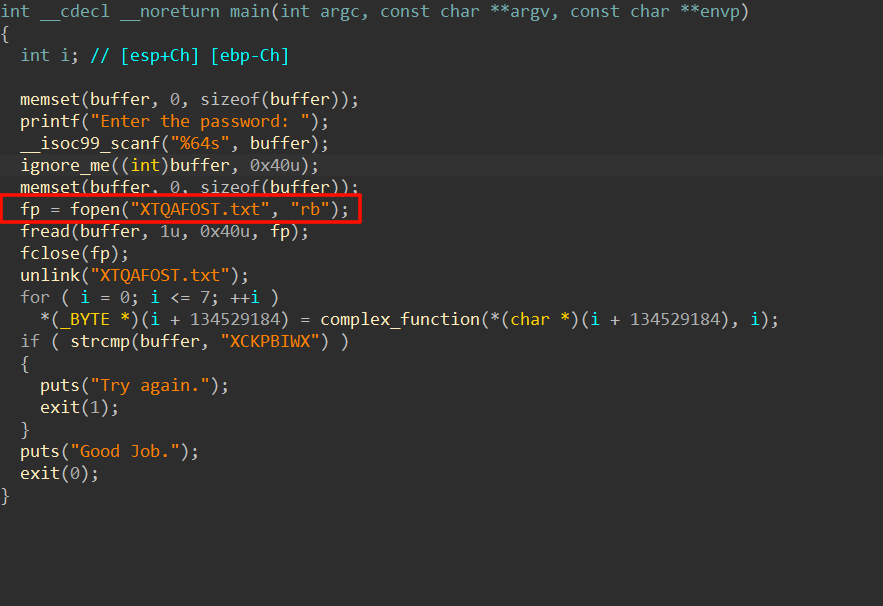The width and height of the screenshot is (883, 606).
Task: Click the printf "Enter the password: " line
Action: (x=174, y=121)
